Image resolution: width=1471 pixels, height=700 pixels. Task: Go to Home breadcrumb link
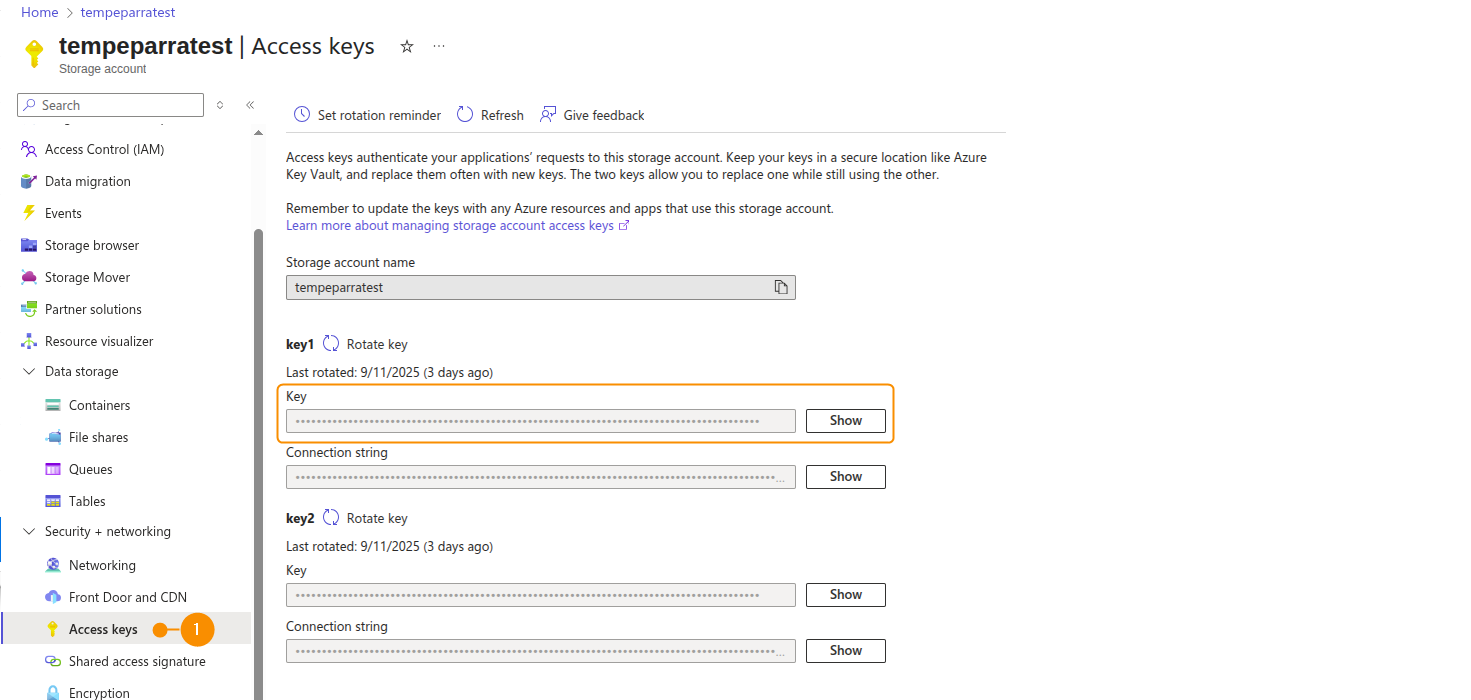(39, 13)
